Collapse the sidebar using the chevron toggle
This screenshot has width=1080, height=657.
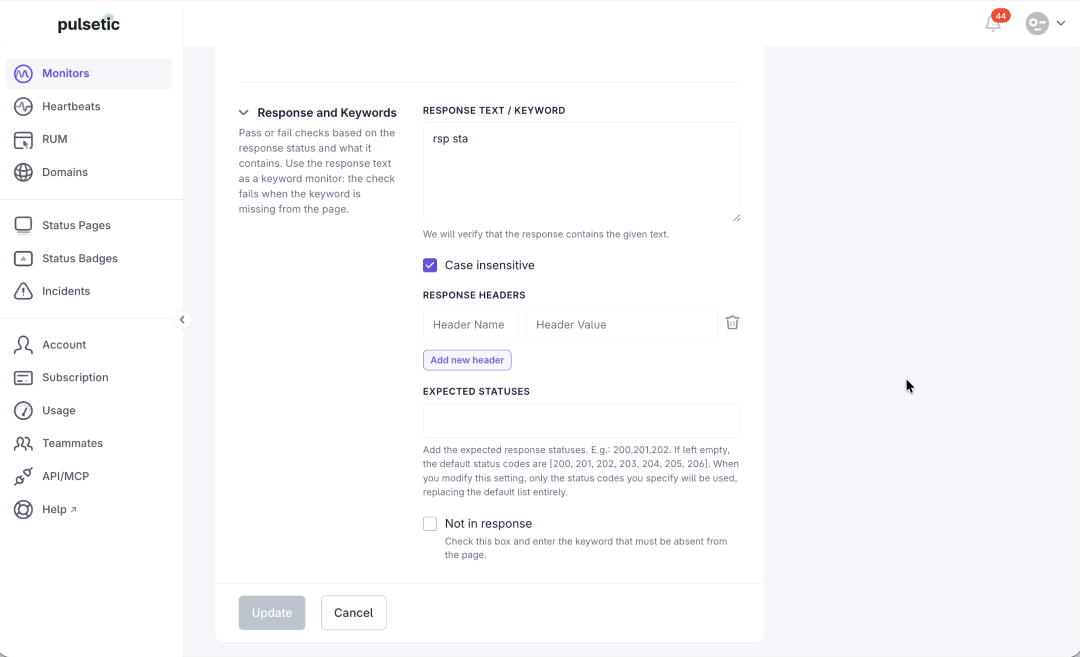(182, 320)
